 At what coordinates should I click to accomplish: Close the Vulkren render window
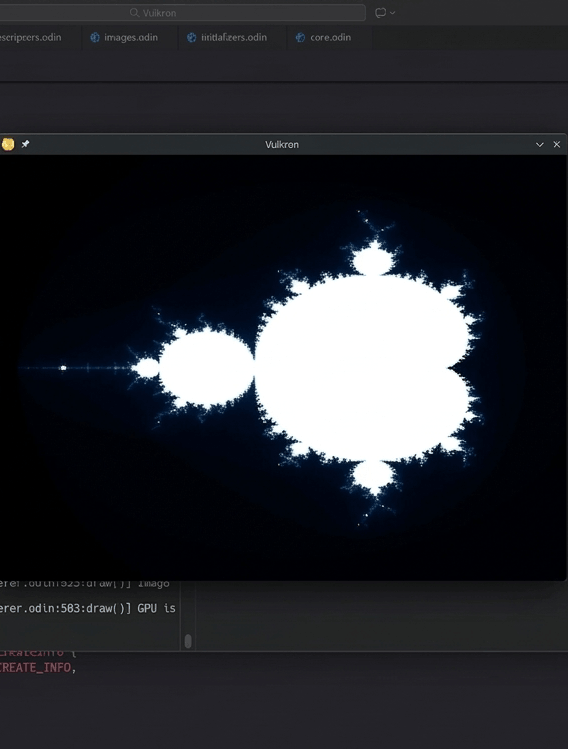pyautogui.click(x=557, y=144)
